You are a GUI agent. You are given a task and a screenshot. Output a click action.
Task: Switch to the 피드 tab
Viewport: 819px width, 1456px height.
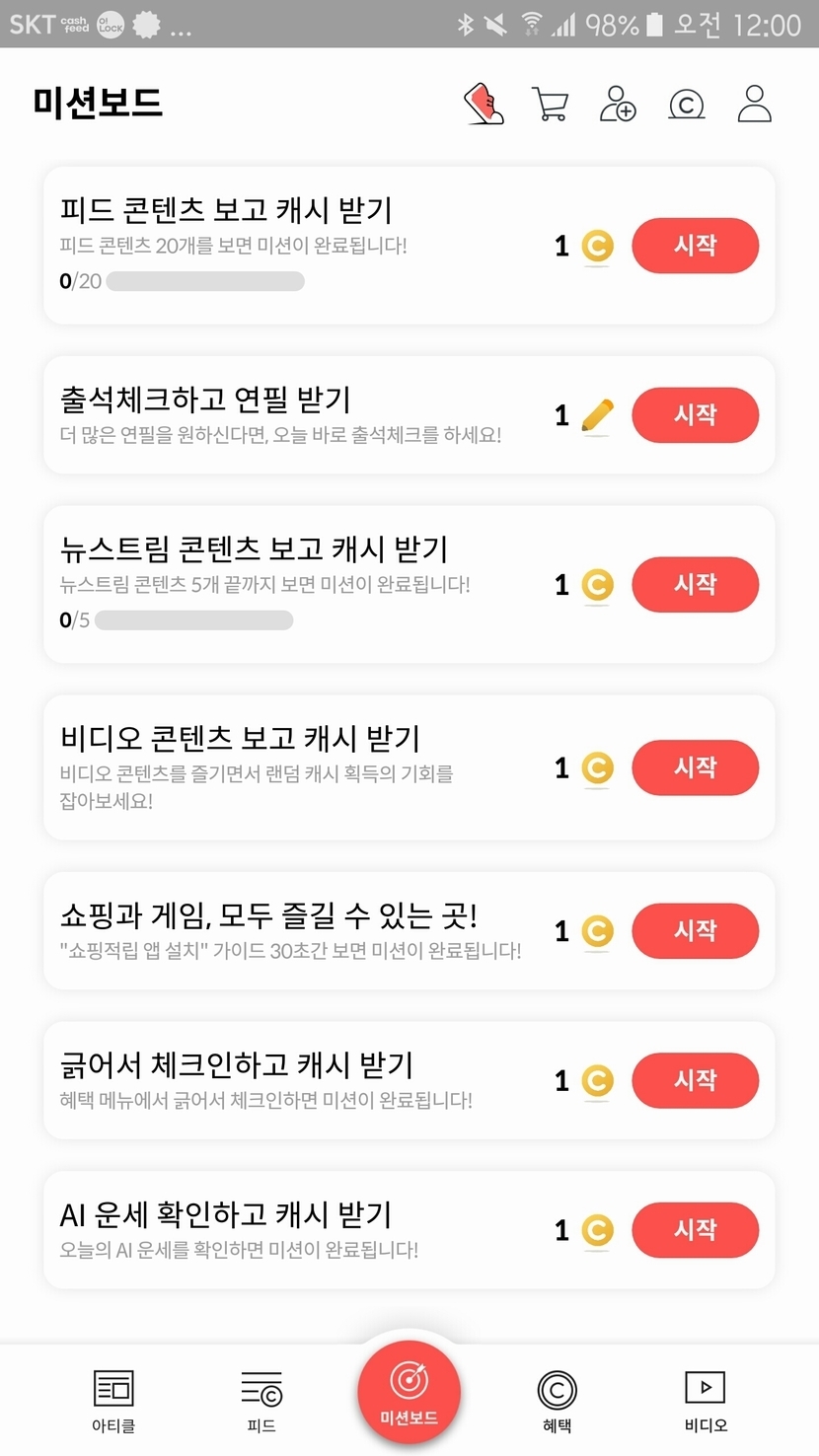[261, 1399]
